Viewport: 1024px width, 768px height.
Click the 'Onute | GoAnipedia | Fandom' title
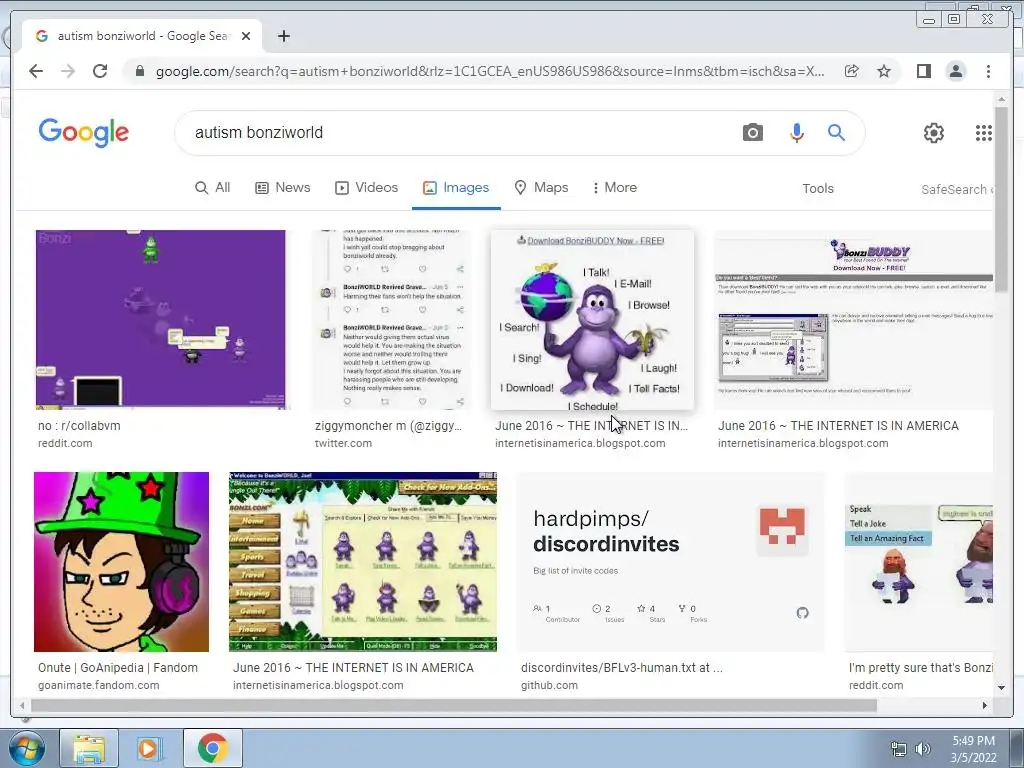pyautogui.click(x=118, y=668)
